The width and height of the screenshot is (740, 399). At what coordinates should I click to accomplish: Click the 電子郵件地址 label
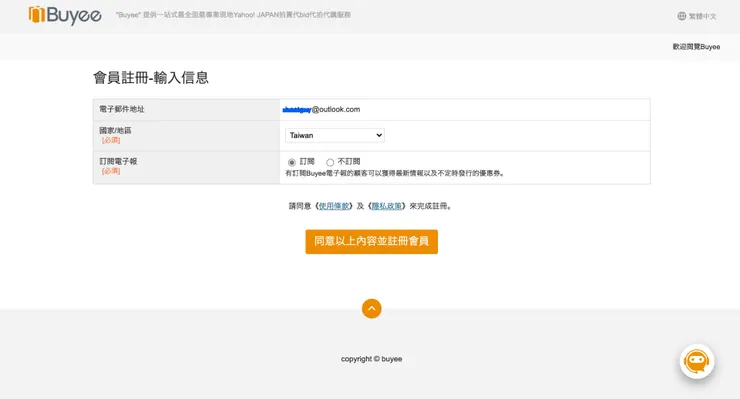click(122, 109)
